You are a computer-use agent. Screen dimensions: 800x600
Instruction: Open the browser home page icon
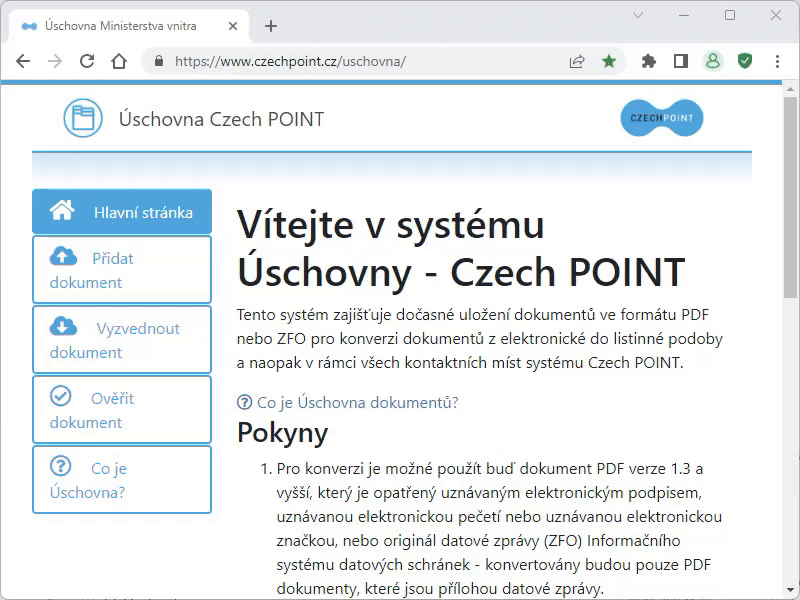click(119, 61)
